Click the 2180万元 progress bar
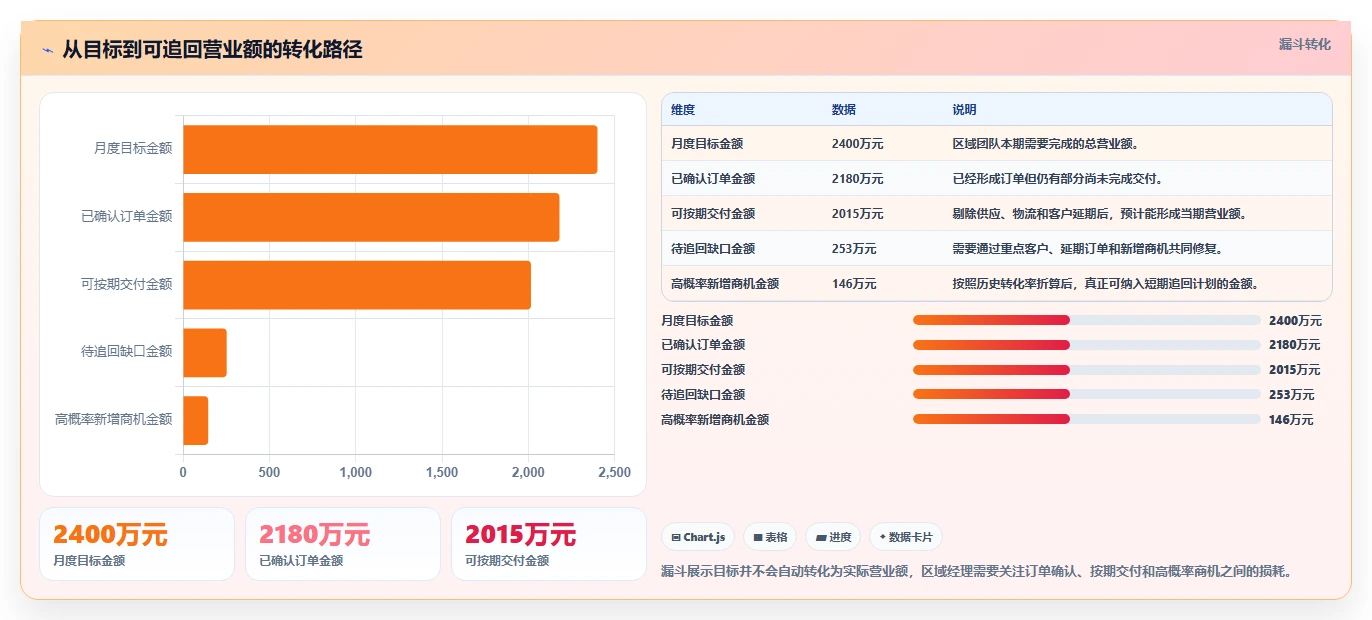The image size is (1372, 620). pyautogui.click(x=1086, y=345)
